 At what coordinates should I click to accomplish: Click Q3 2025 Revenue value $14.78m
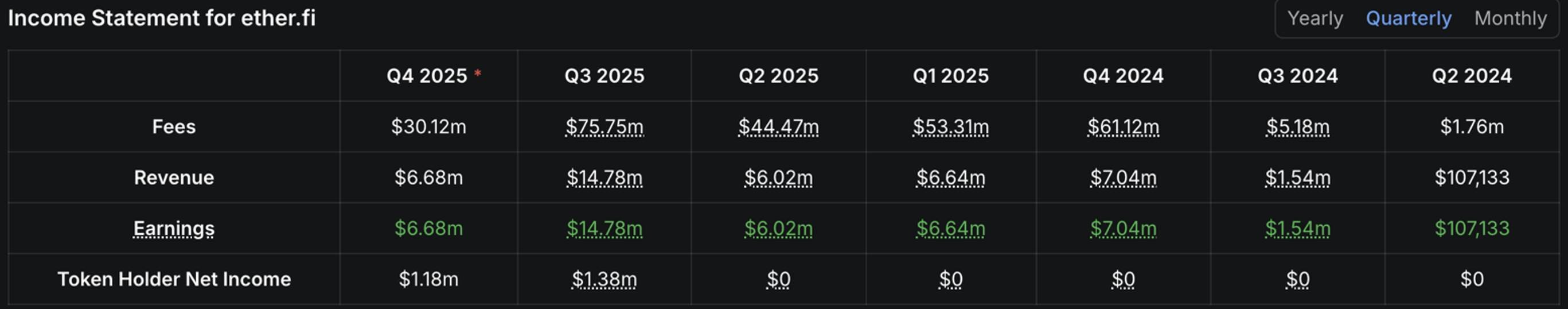tap(604, 177)
